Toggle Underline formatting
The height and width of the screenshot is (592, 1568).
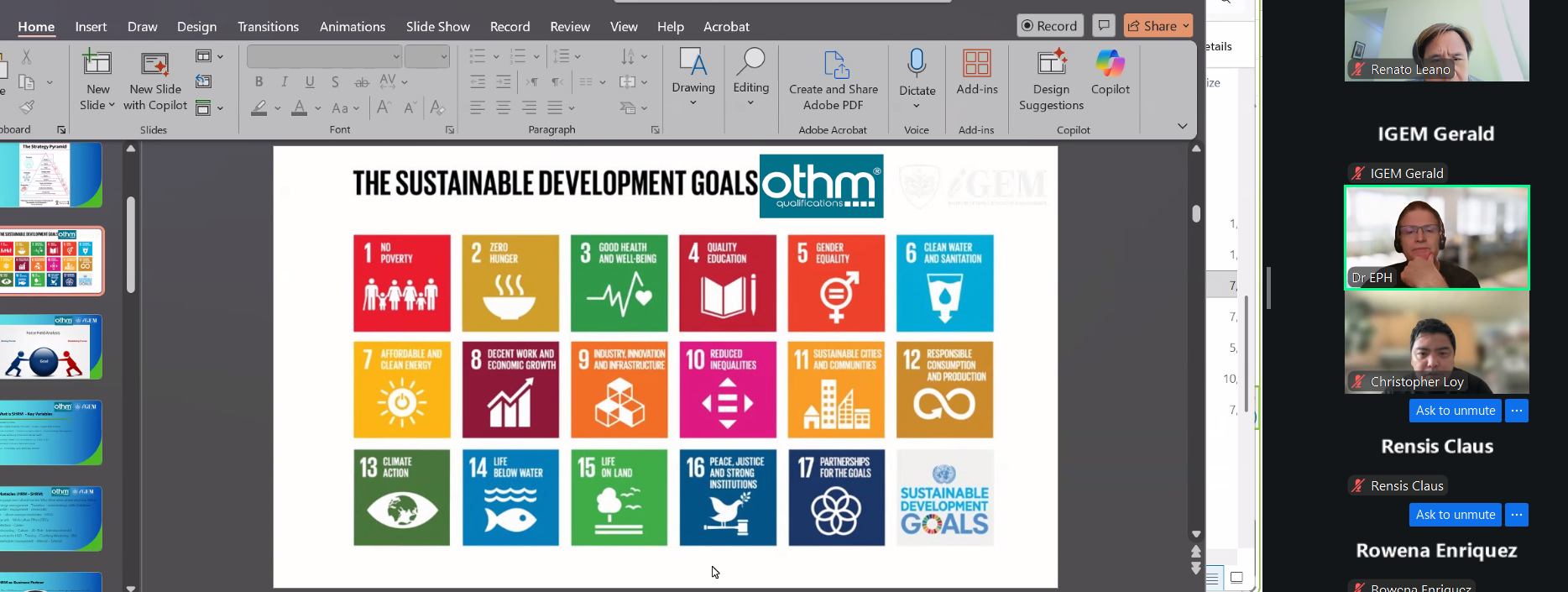[311, 81]
